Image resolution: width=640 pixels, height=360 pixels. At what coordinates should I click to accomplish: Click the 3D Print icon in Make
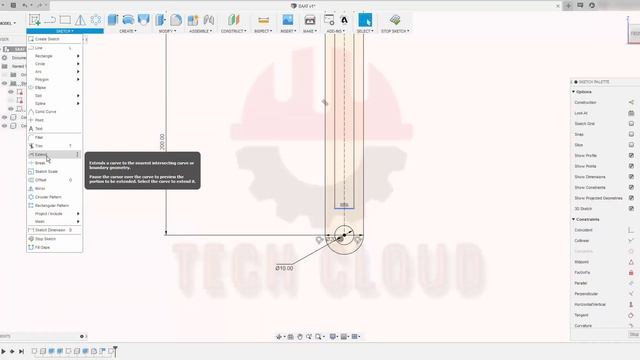pos(310,20)
